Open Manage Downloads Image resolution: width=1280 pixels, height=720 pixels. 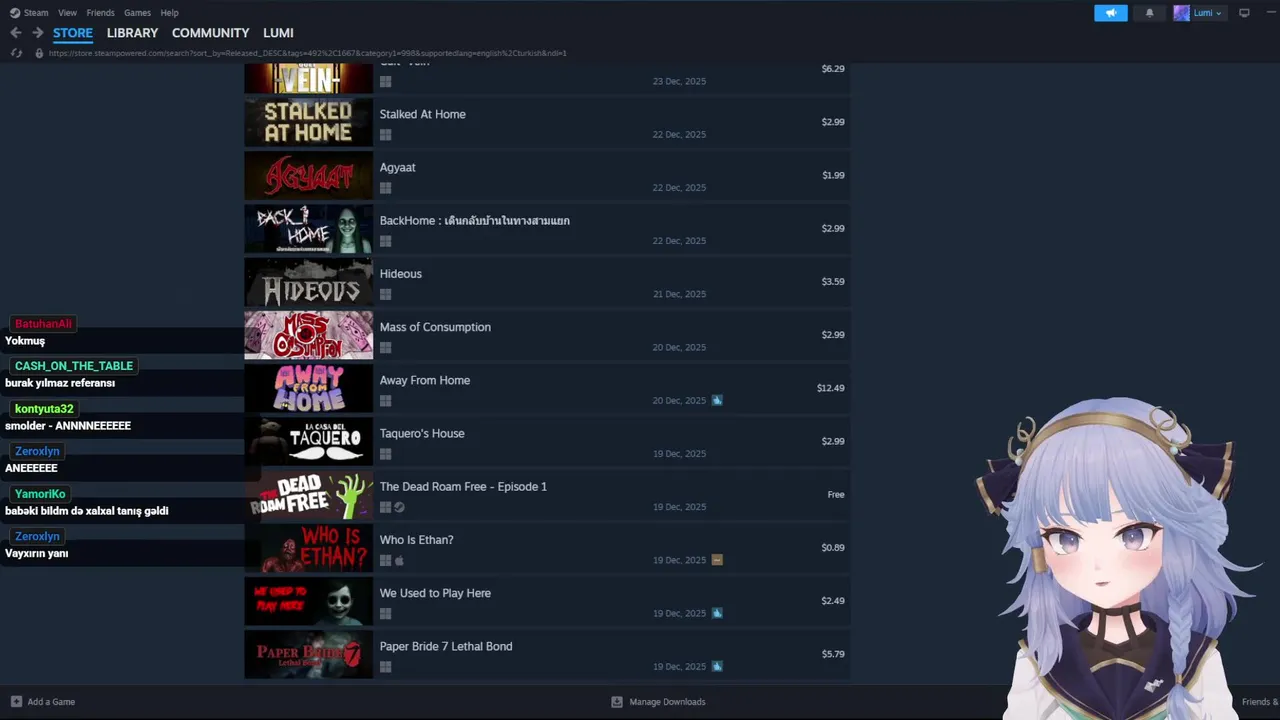click(667, 702)
